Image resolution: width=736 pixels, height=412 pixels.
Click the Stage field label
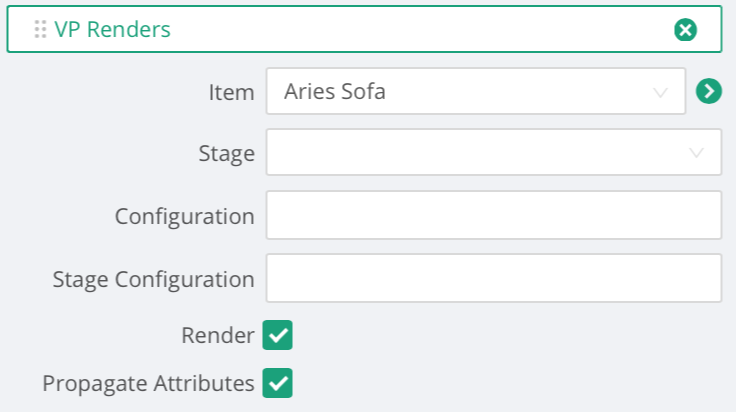coord(227,153)
